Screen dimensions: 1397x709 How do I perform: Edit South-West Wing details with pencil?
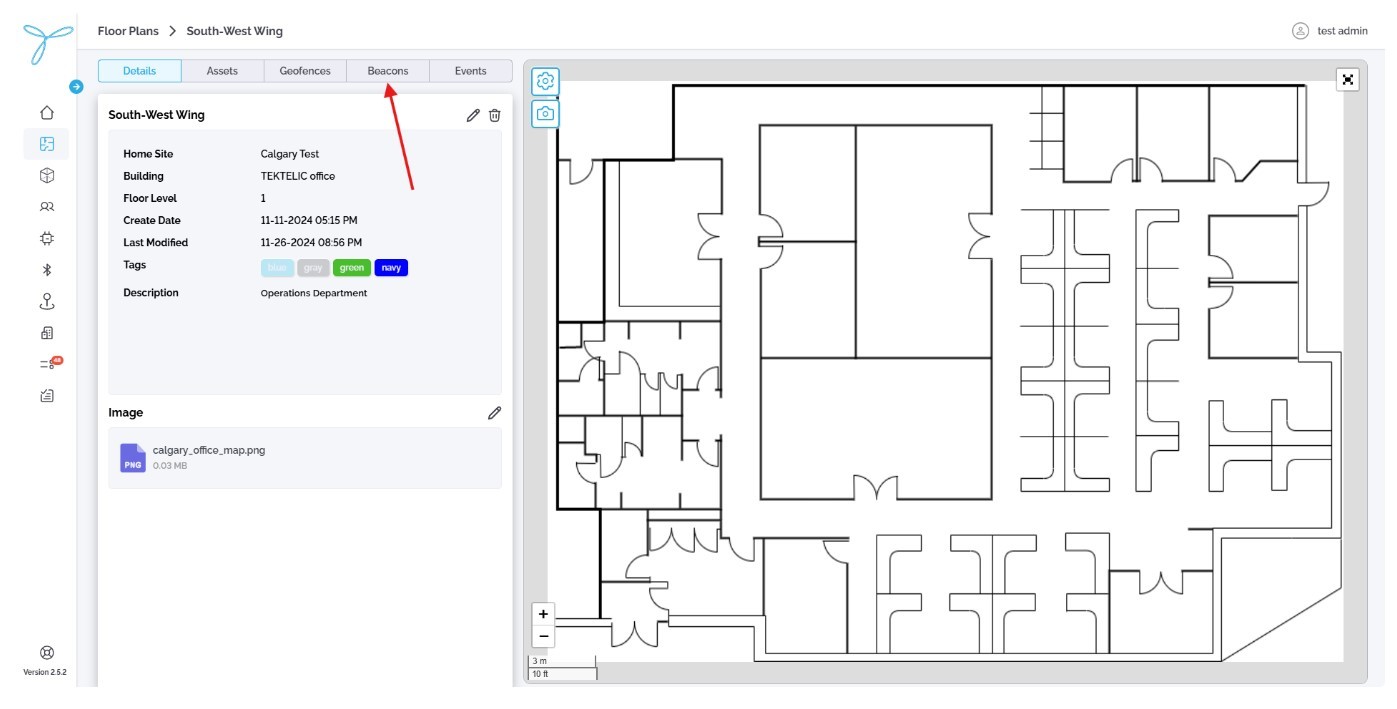(473, 115)
